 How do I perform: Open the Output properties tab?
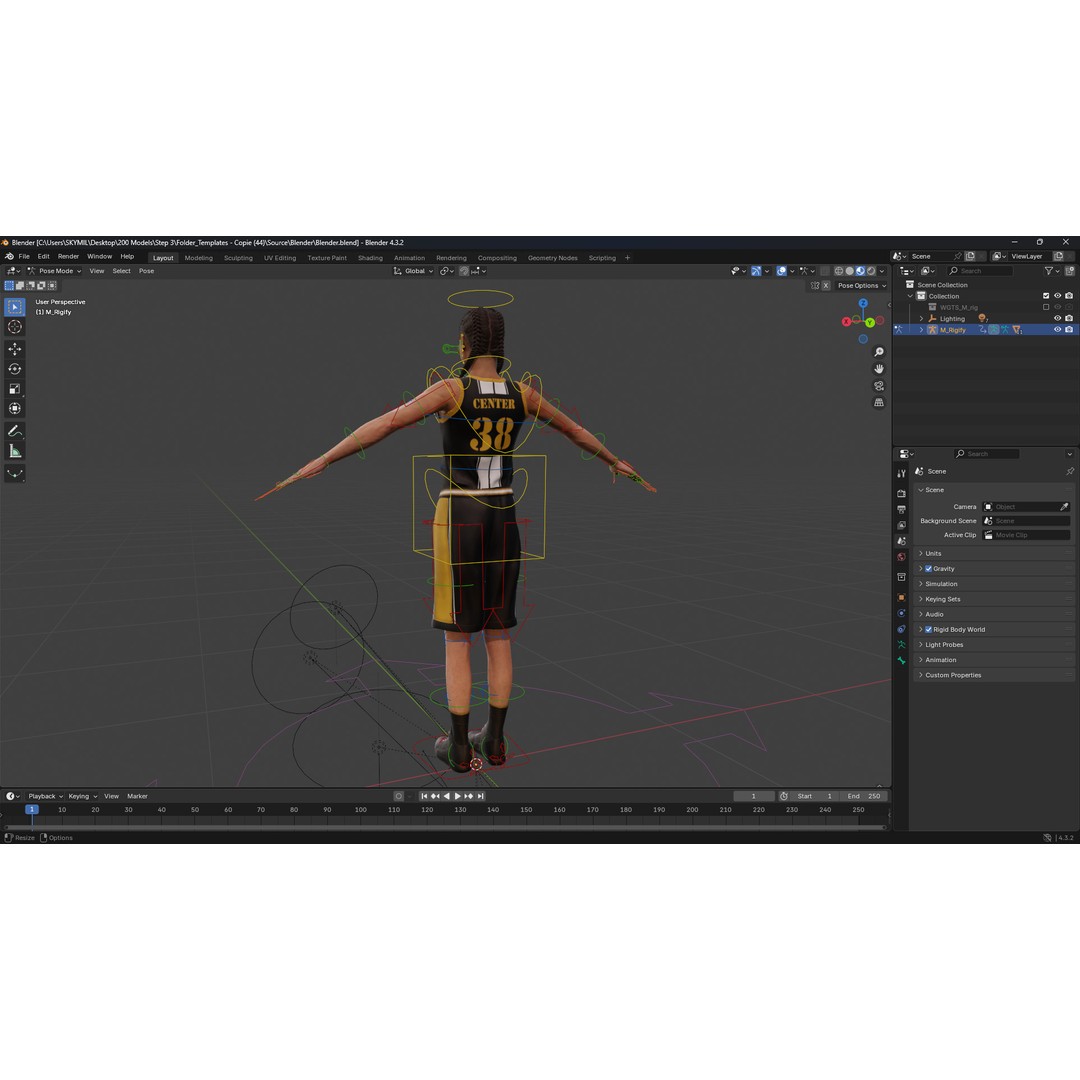pyautogui.click(x=901, y=509)
